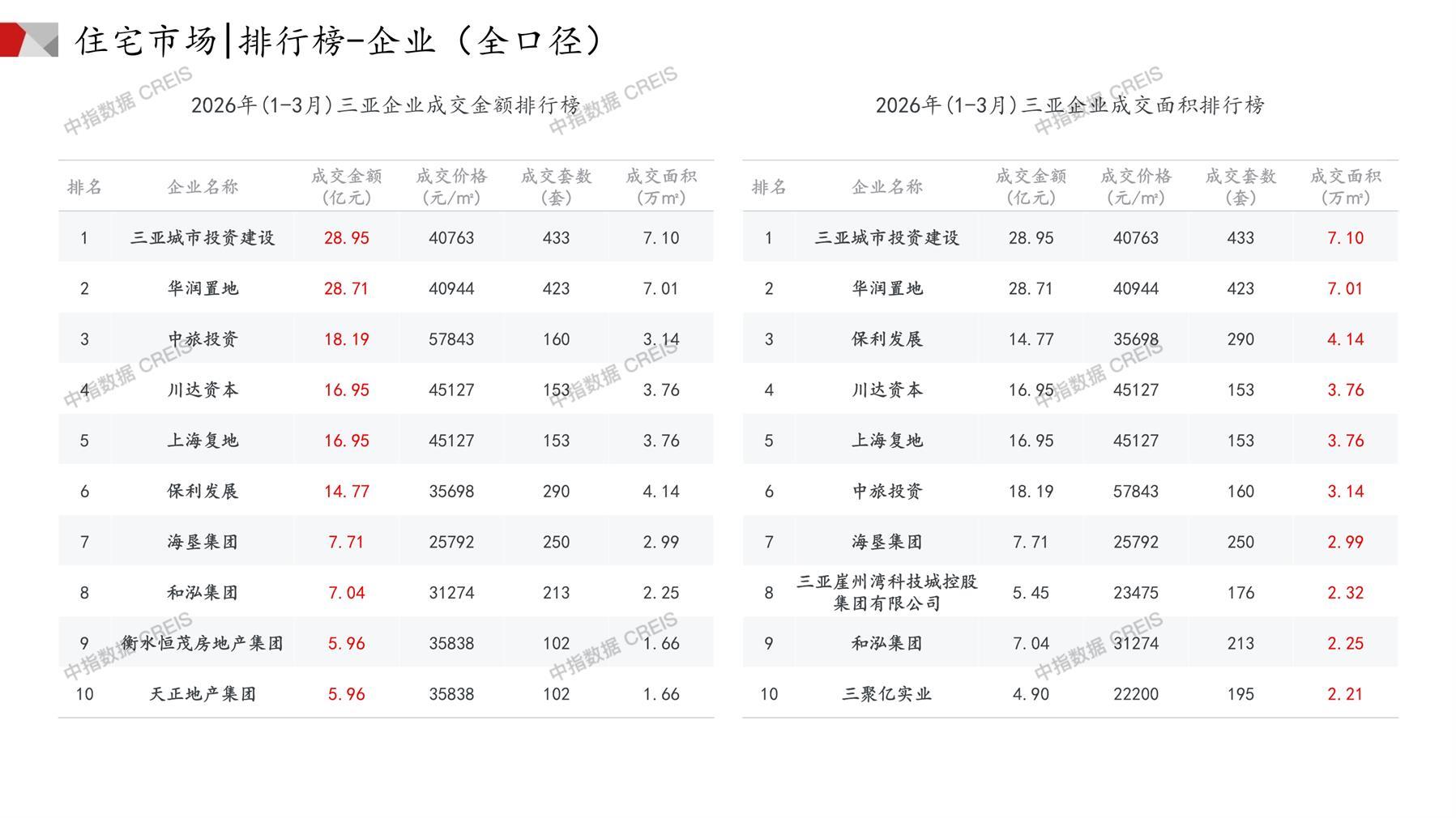1456x818 pixels.
Task: Select the price value 22200
Action: tap(1135, 694)
